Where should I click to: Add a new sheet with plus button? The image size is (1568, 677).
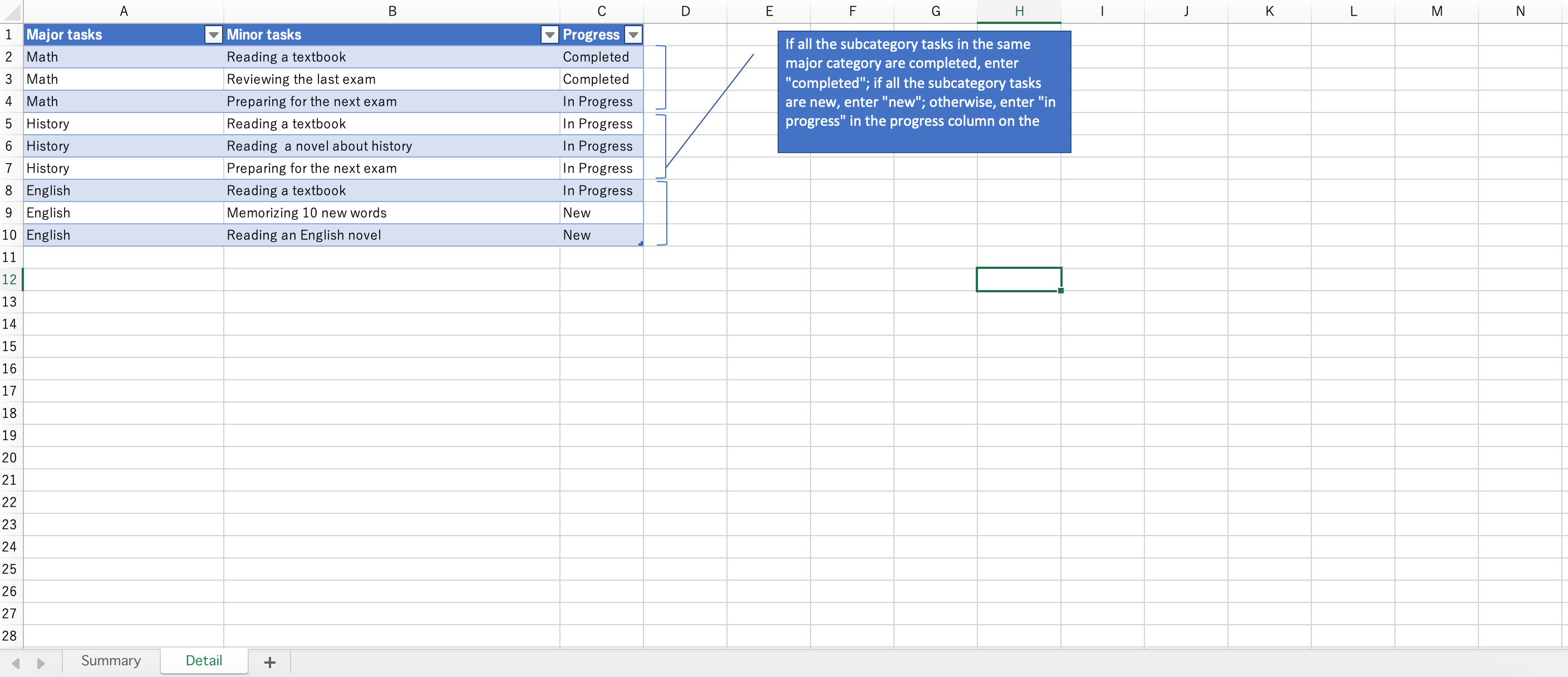point(269,662)
